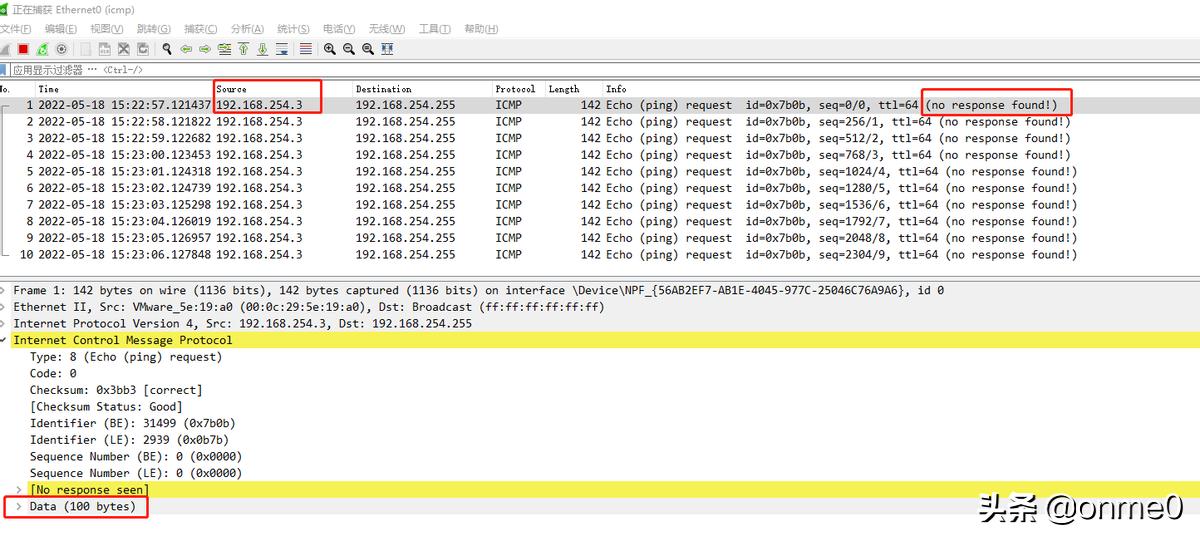Open capture options dialog icon
The image size is (1200, 541).
[x=61, y=49]
